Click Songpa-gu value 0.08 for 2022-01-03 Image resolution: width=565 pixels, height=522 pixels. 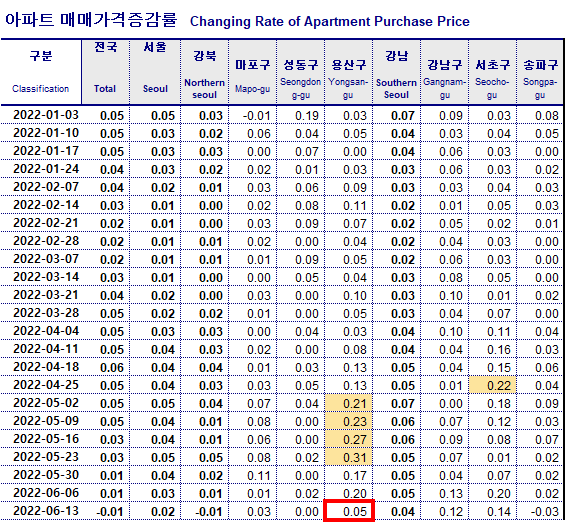point(547,116)
